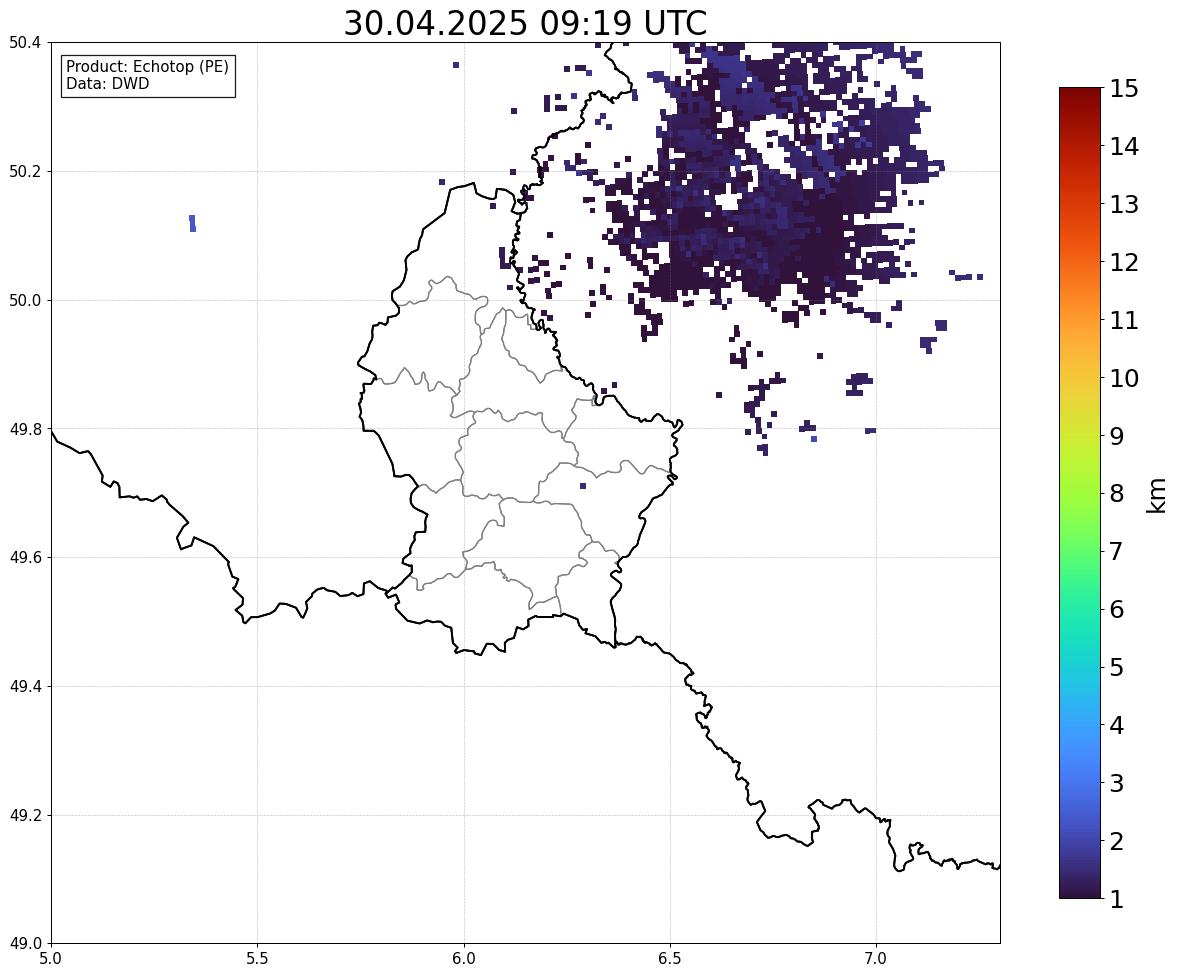This screenshot has width=1178, height=976.
Task: Click the x-axis label '6.5'
Action: [x=670, y=959]
